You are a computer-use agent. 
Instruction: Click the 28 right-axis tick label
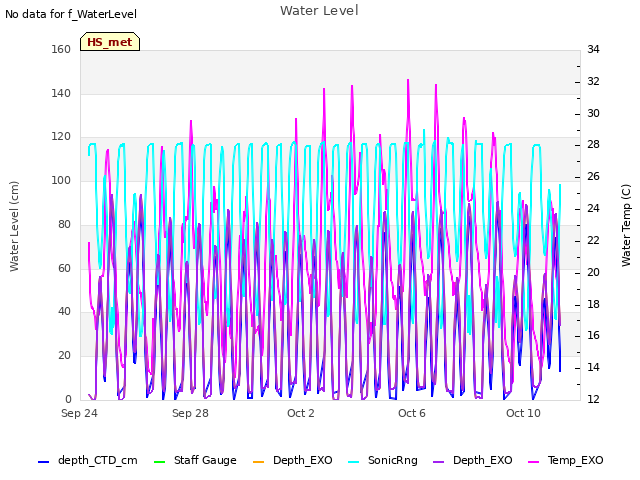click(x=593, y=144)
